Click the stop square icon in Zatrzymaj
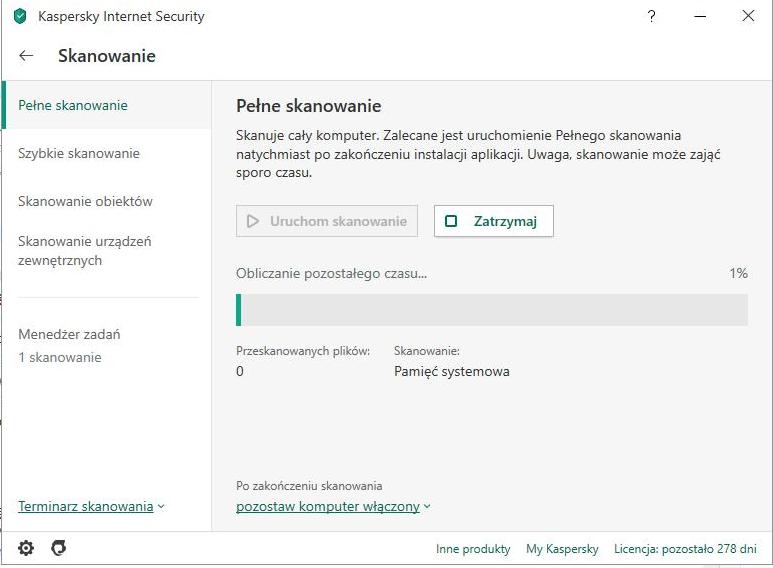The height and width of the screenshot is (568, 773). [x=451, y=221]
